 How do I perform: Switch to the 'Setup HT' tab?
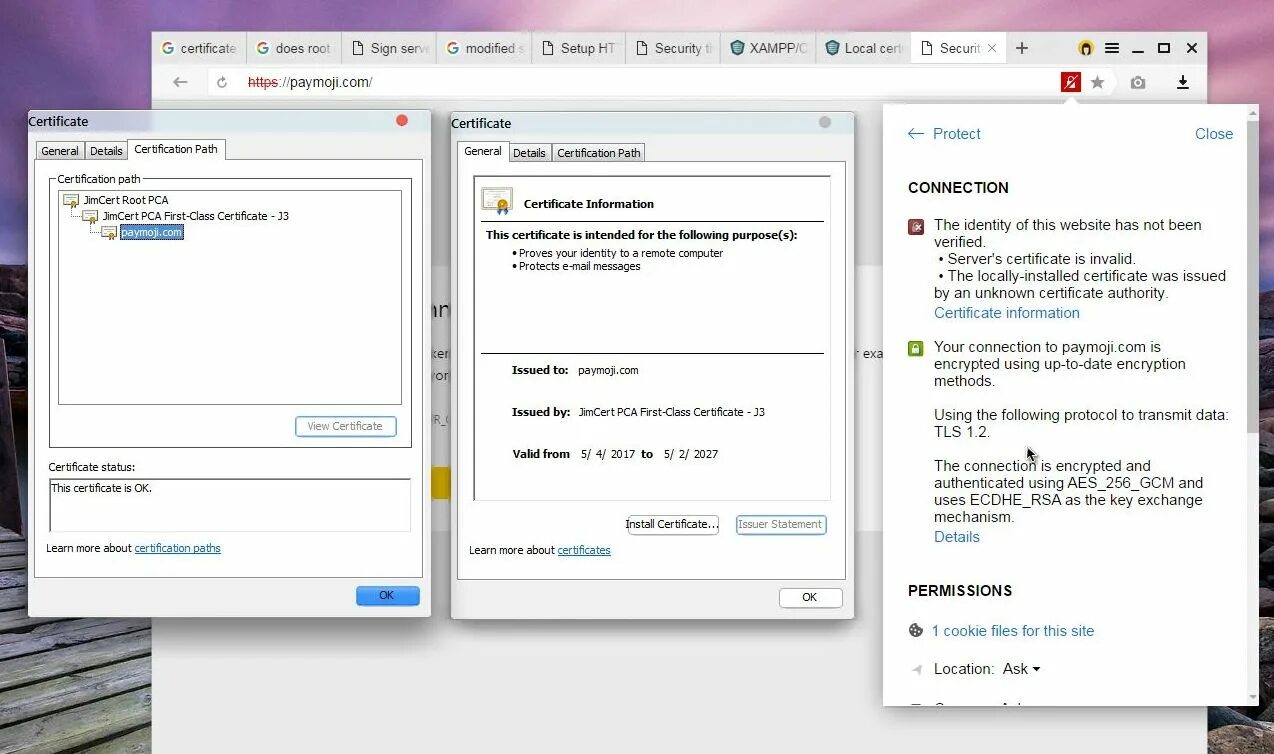point(577,48)
